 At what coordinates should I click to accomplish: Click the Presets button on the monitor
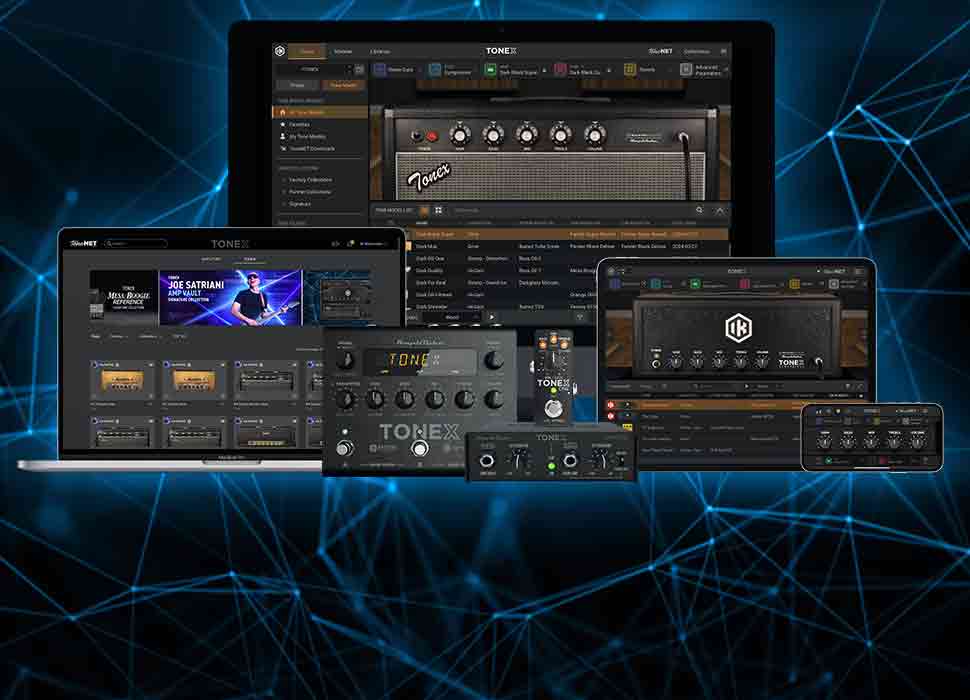[x=298, y=85]
